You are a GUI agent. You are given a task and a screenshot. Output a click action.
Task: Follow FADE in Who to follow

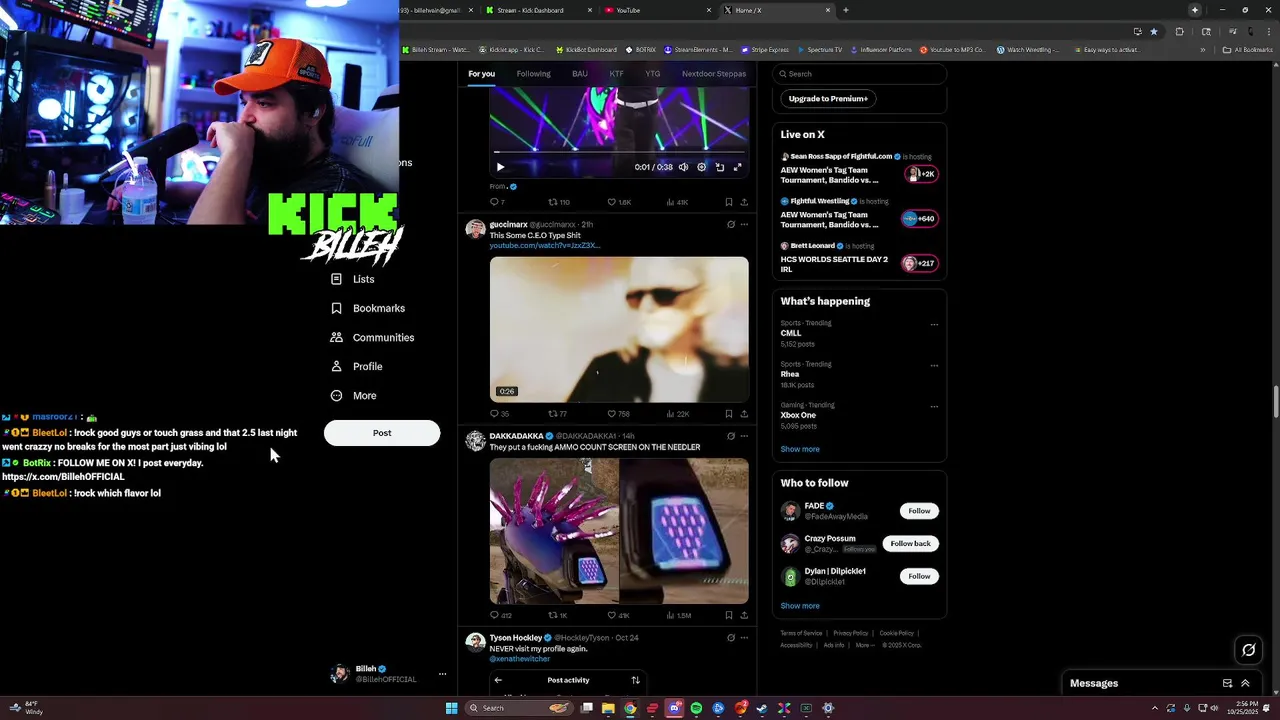(x=919, y=511)
